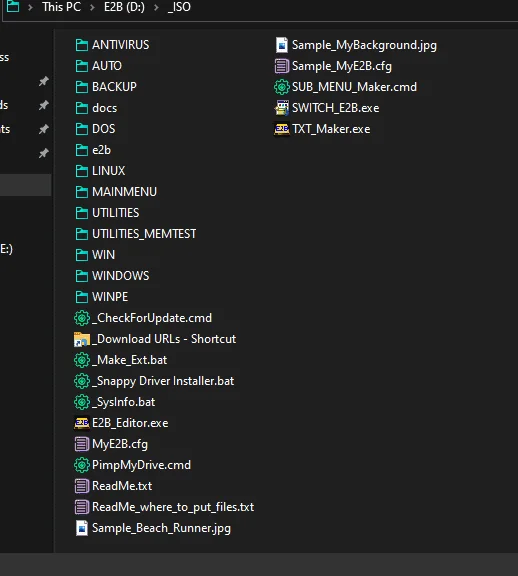Image resolution: width=518 pixels, height=576 pixels.
Task: Select the ReadMe_where_to_put_files.txt document icon
Action: 82,507
